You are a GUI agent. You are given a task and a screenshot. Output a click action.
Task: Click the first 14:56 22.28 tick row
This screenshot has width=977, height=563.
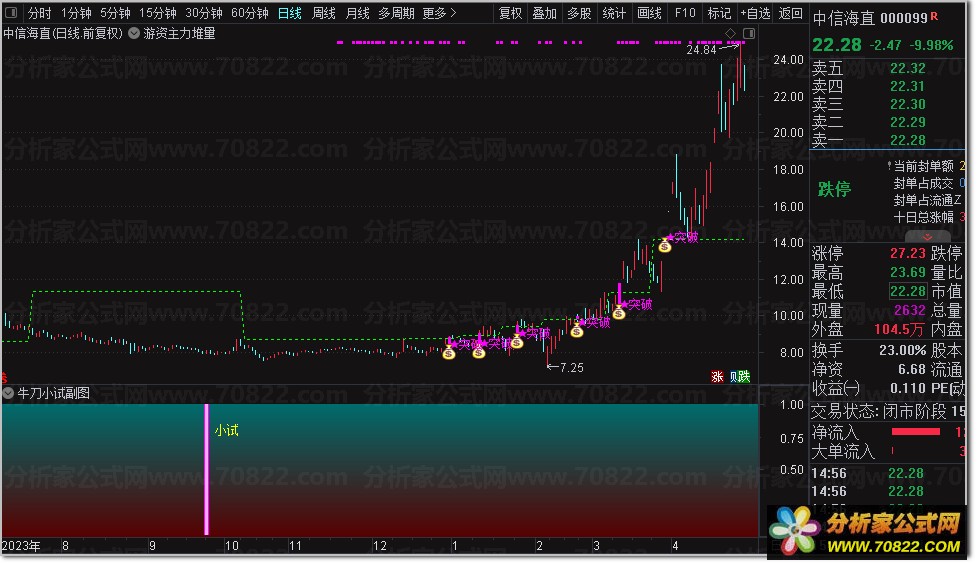(x=887, y=473)
